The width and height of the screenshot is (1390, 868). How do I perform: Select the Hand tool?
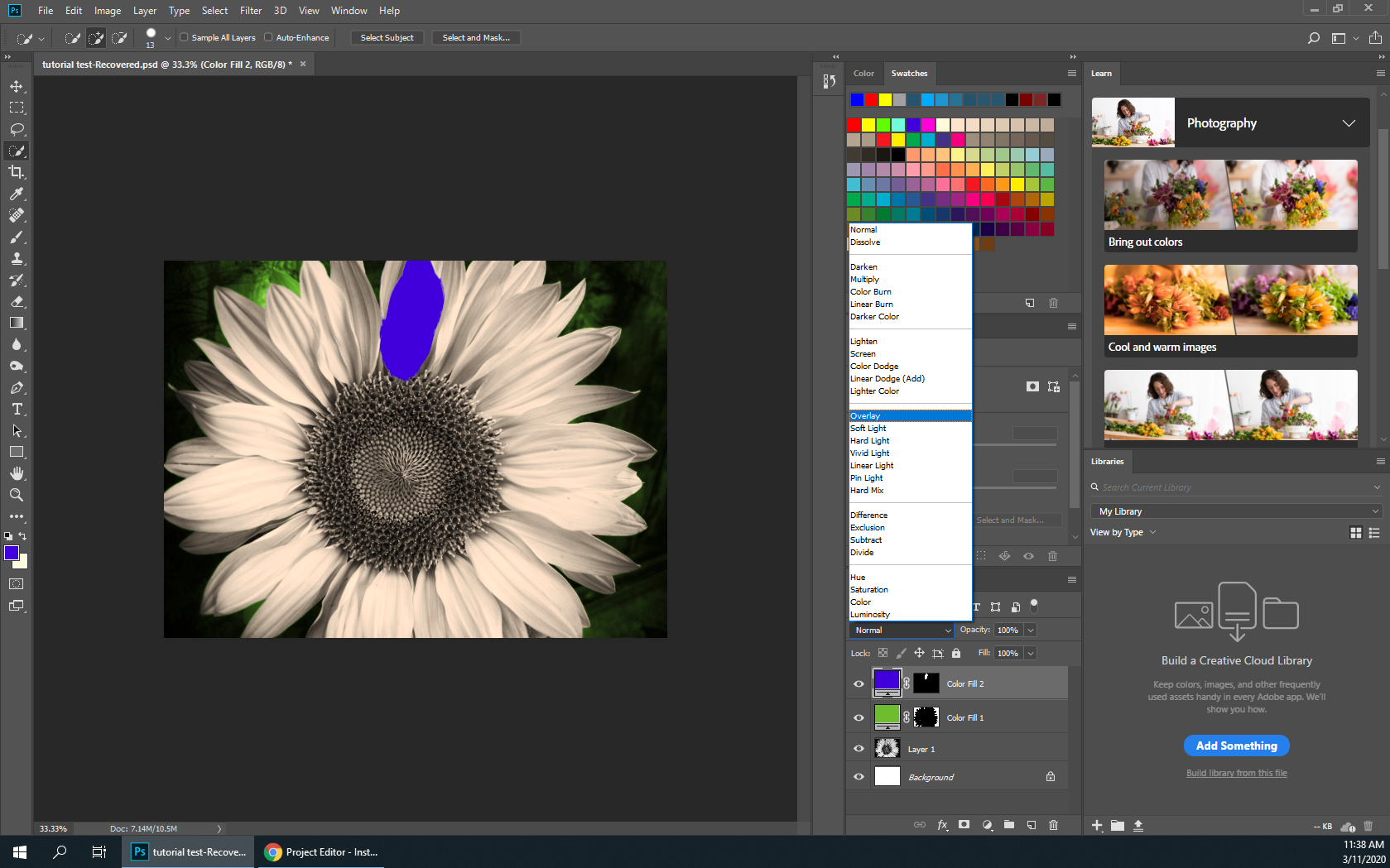(x=17, y=473)
